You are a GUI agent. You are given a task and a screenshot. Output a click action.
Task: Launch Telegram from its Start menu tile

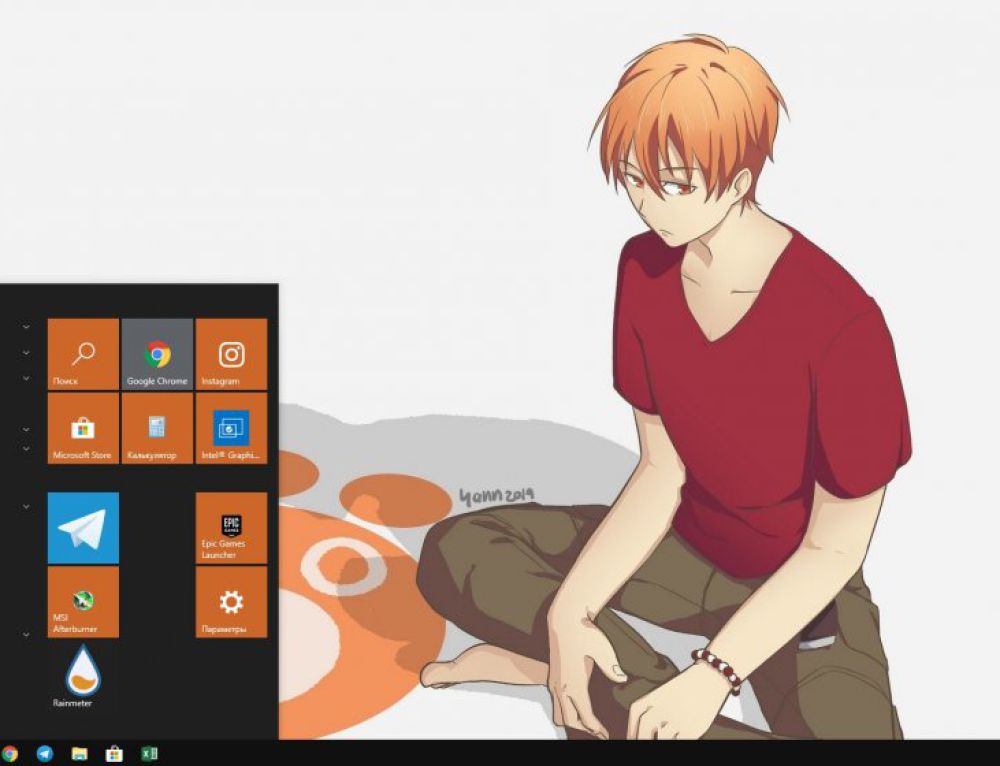82,528
